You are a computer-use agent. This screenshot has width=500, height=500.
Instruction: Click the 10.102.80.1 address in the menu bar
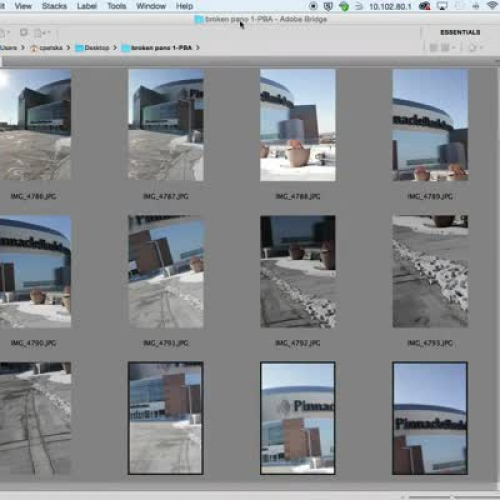coord(390,7)
